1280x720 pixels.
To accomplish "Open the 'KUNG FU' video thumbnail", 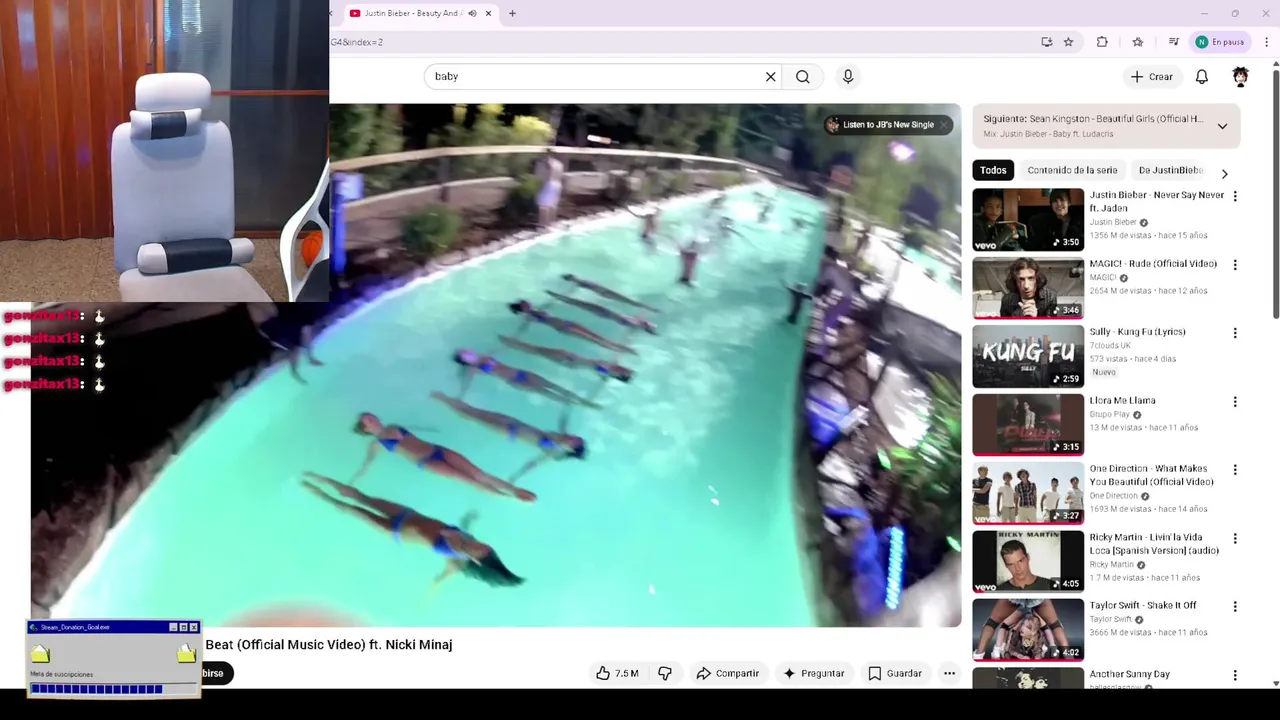I will click(1028, 356).
